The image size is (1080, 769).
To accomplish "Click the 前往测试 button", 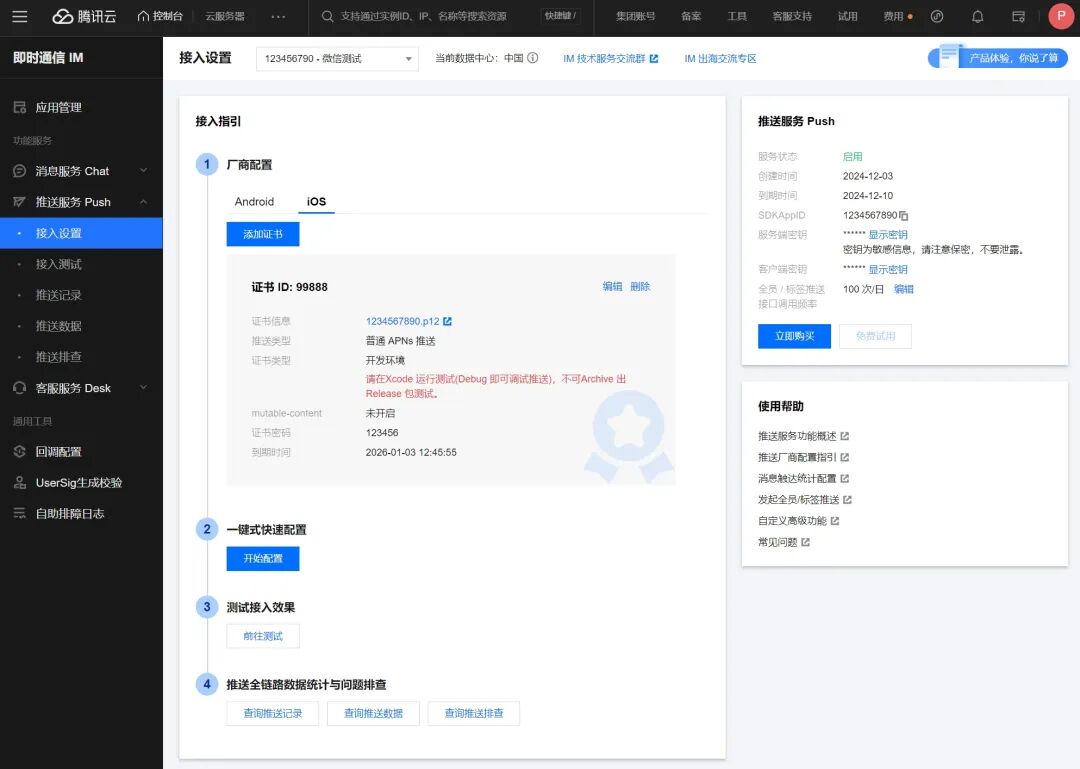I will click(263, 636).
